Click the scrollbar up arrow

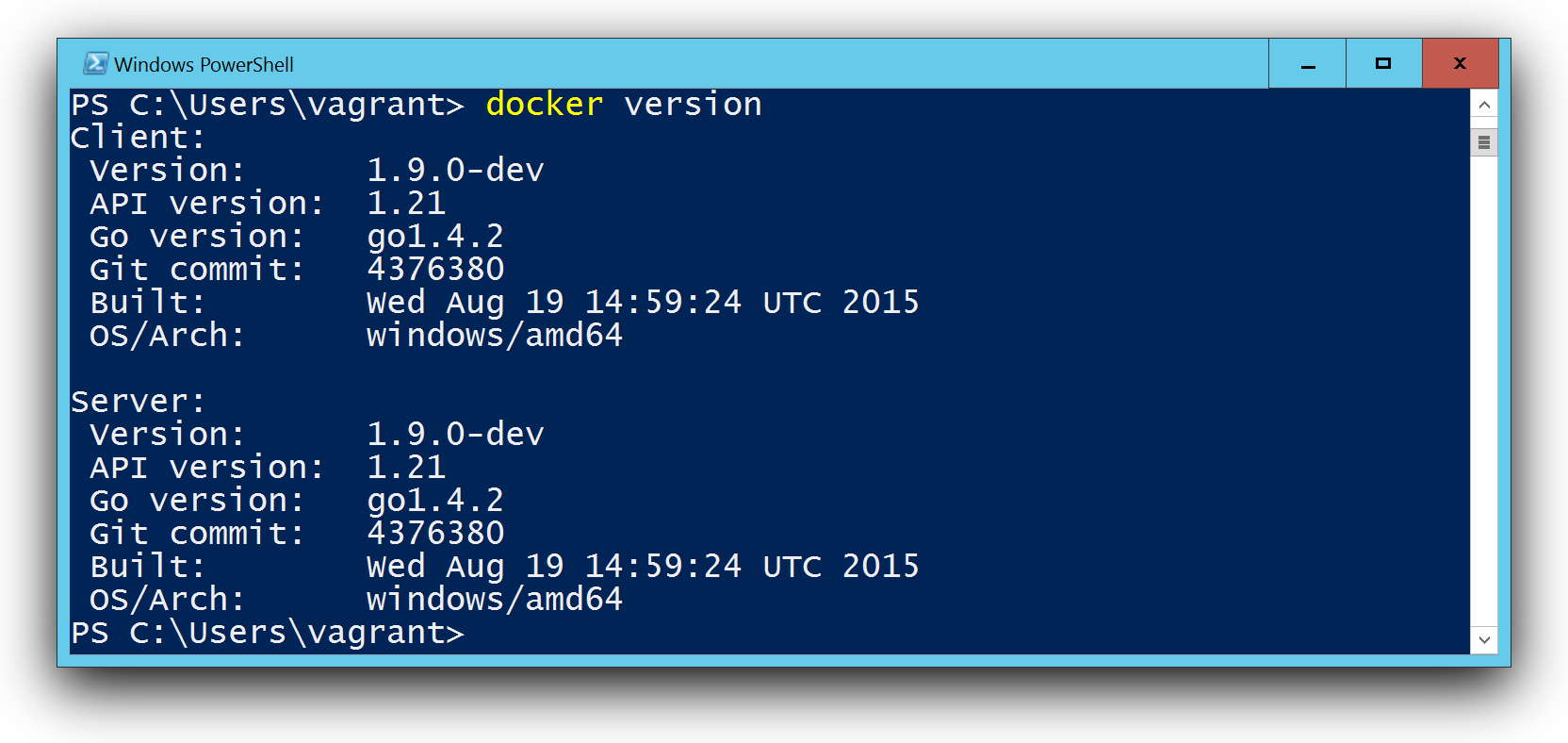click(x=1485, y=105)
